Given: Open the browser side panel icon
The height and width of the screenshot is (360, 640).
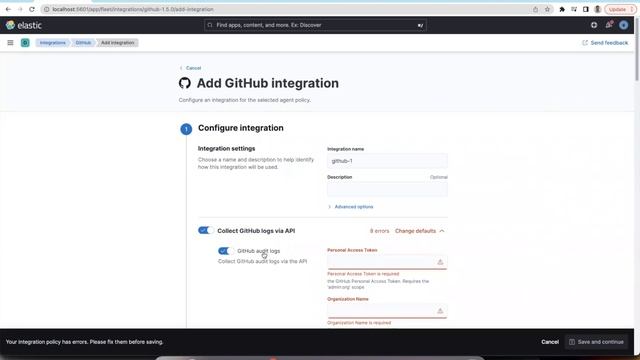Looking at the screenshot, I should point(586,9).
